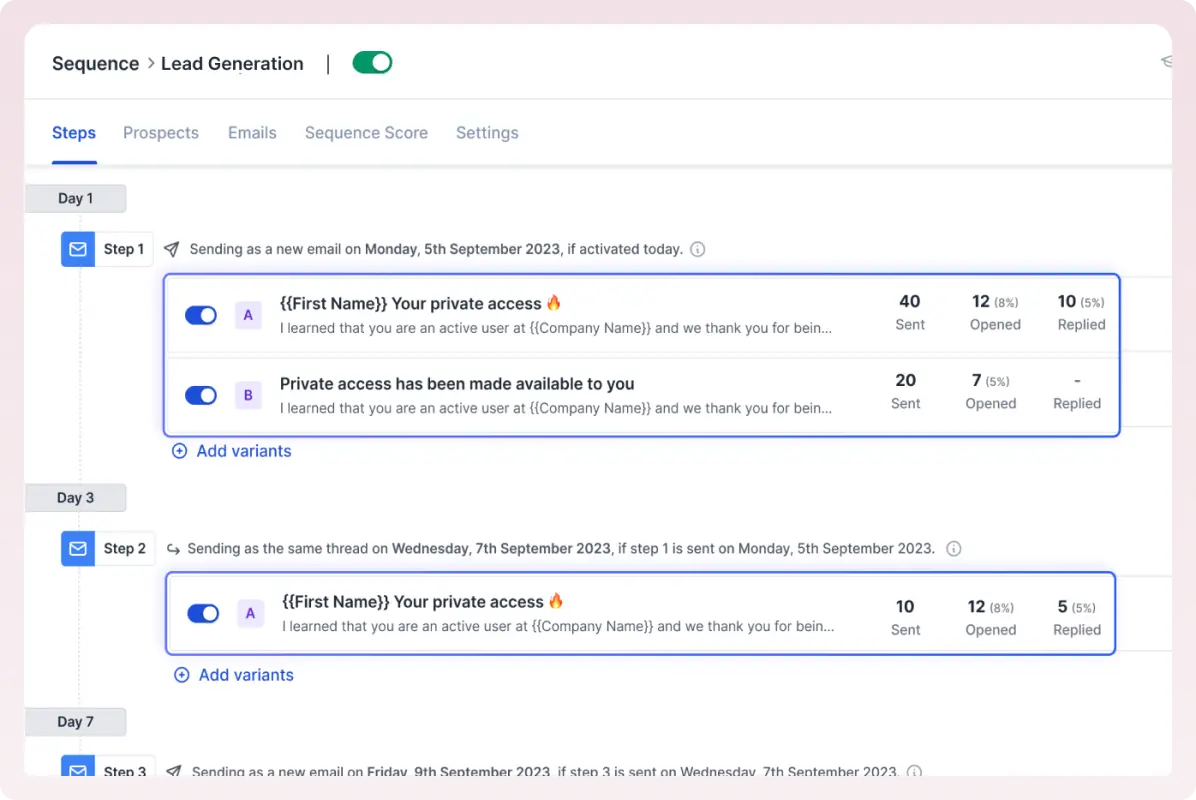Viewport: 1196px width, 800px height.
Task: Switch to the Prospects tab
Action: [161, 132]
